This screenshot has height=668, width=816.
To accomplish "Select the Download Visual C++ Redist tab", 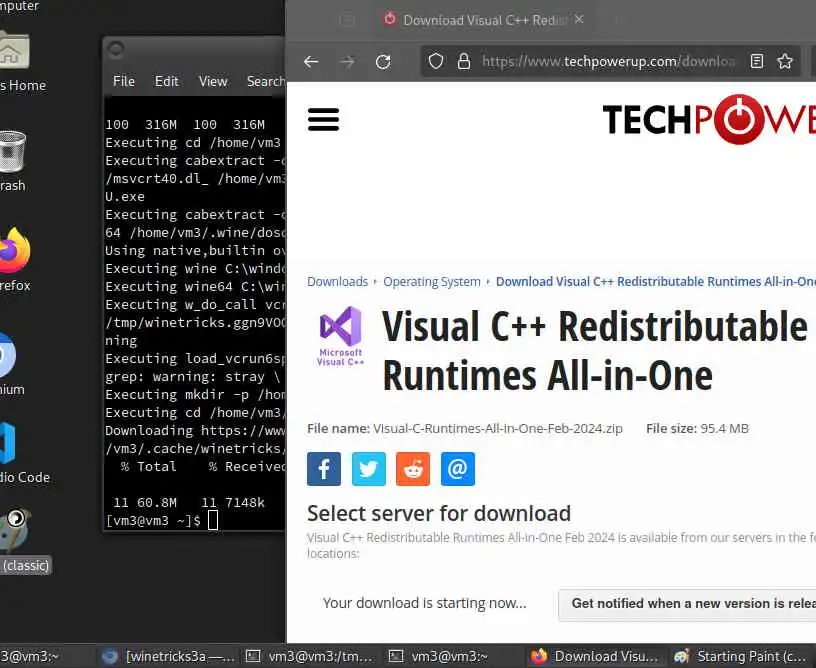I will click(x=484, y=20).
